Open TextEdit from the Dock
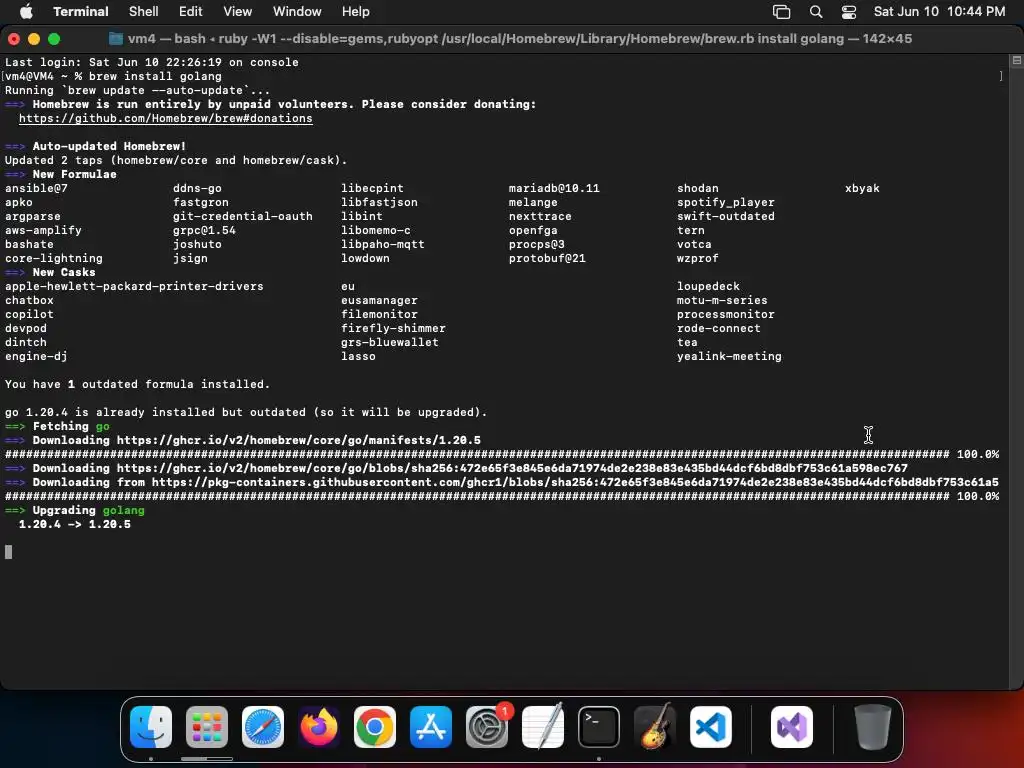The height and width of the screenshot is (768, 1024). [x=543, y=727]
